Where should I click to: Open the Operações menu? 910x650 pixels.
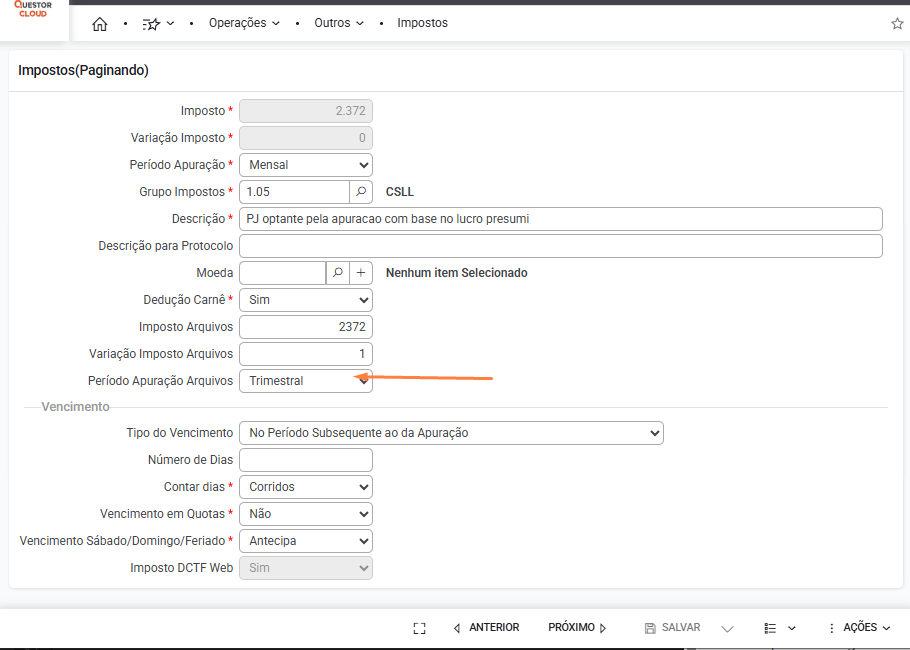[244, 23]
